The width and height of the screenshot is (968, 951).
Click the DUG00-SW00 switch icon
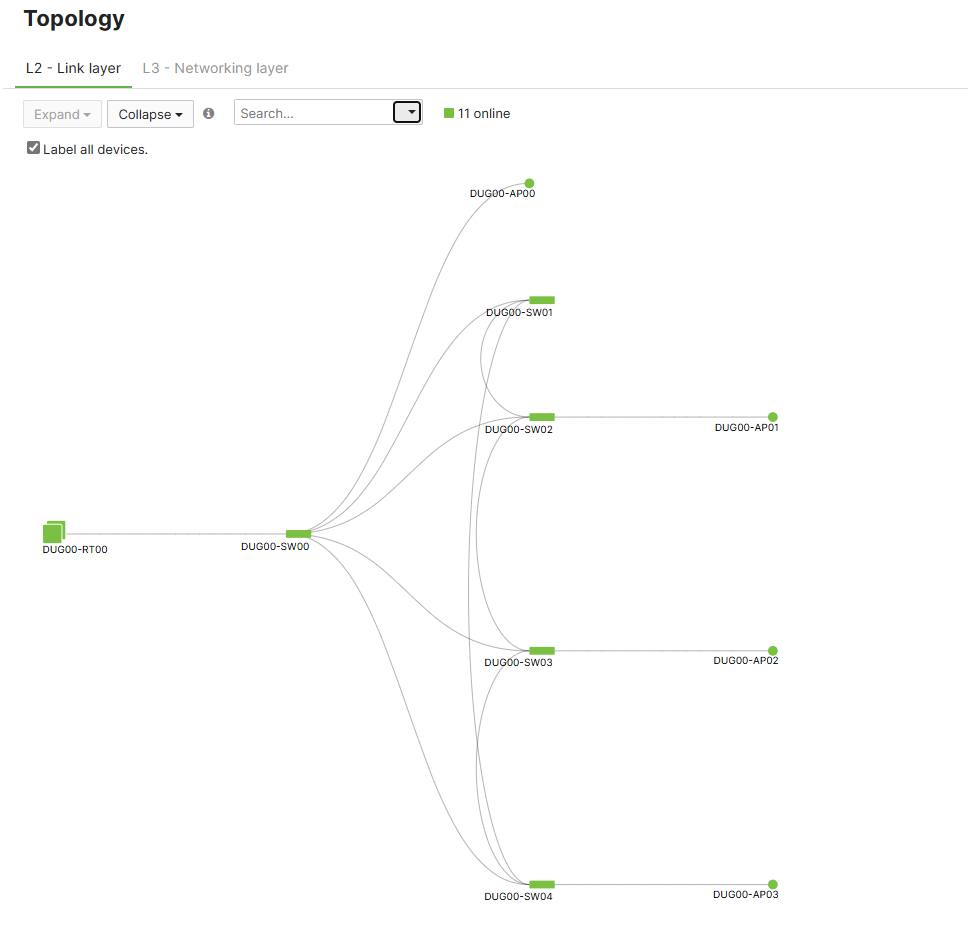tap(298, 534)
